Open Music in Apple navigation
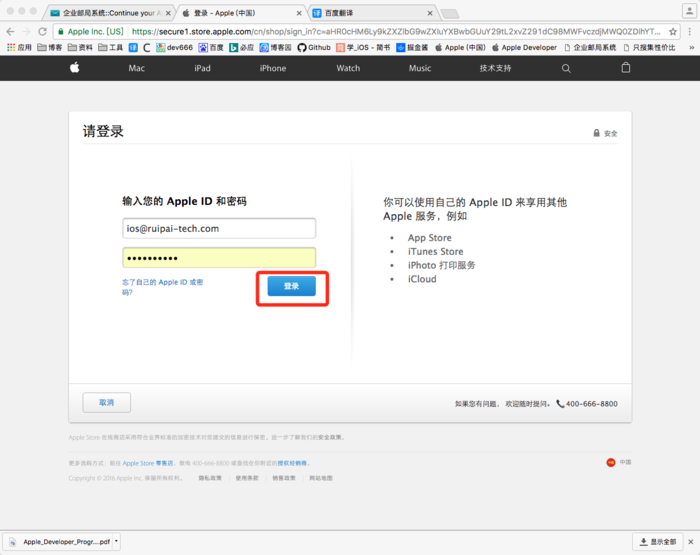This screenshot has width=700, height=555. [420, 68]
